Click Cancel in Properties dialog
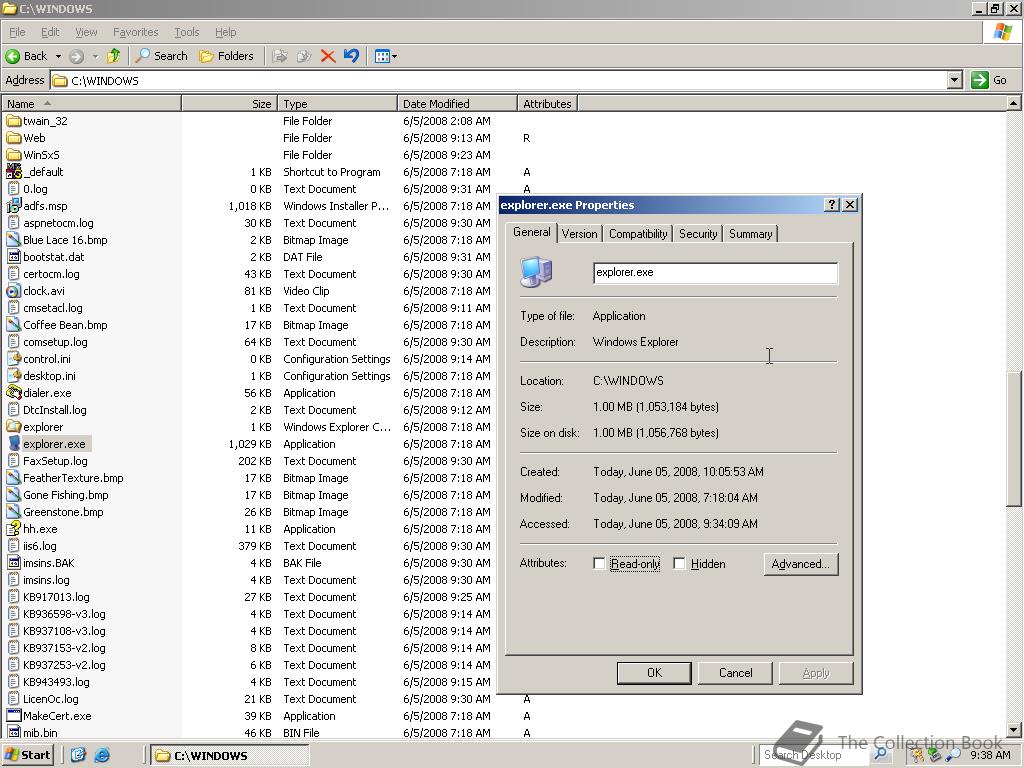Screen dimensions: 1024x768 coord(735,673)
